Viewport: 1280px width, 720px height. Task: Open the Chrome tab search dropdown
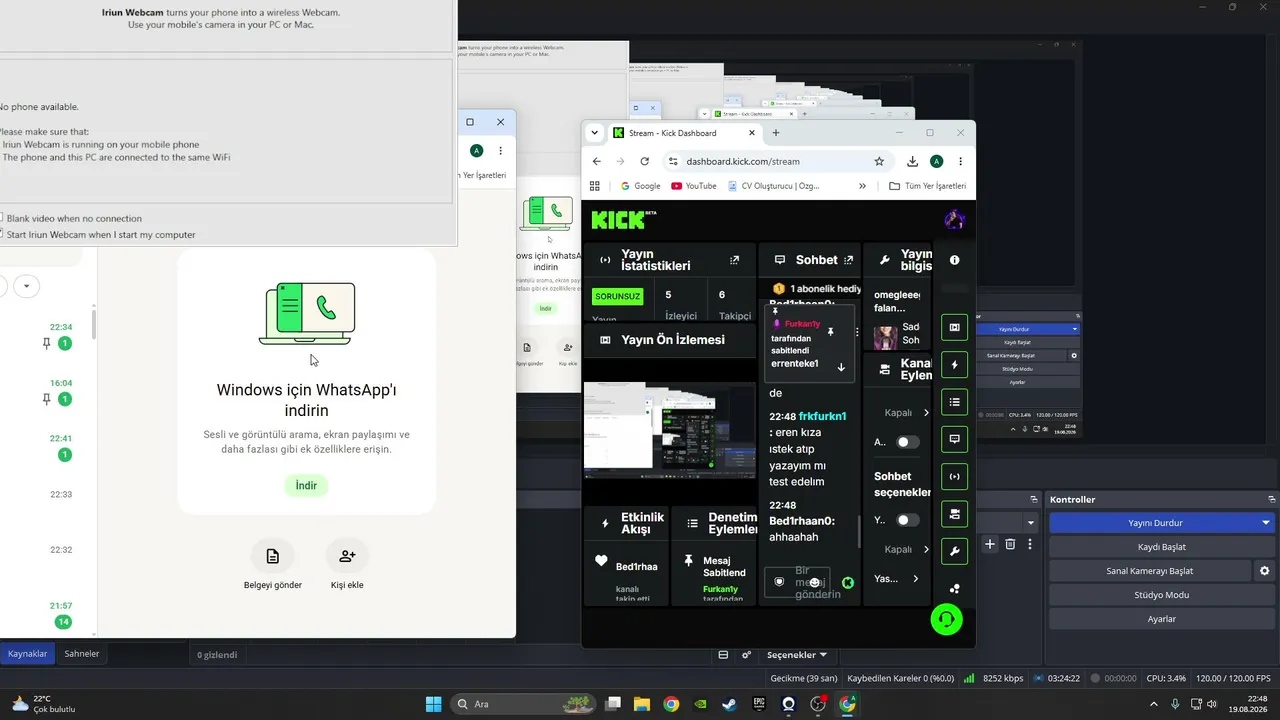595,133
